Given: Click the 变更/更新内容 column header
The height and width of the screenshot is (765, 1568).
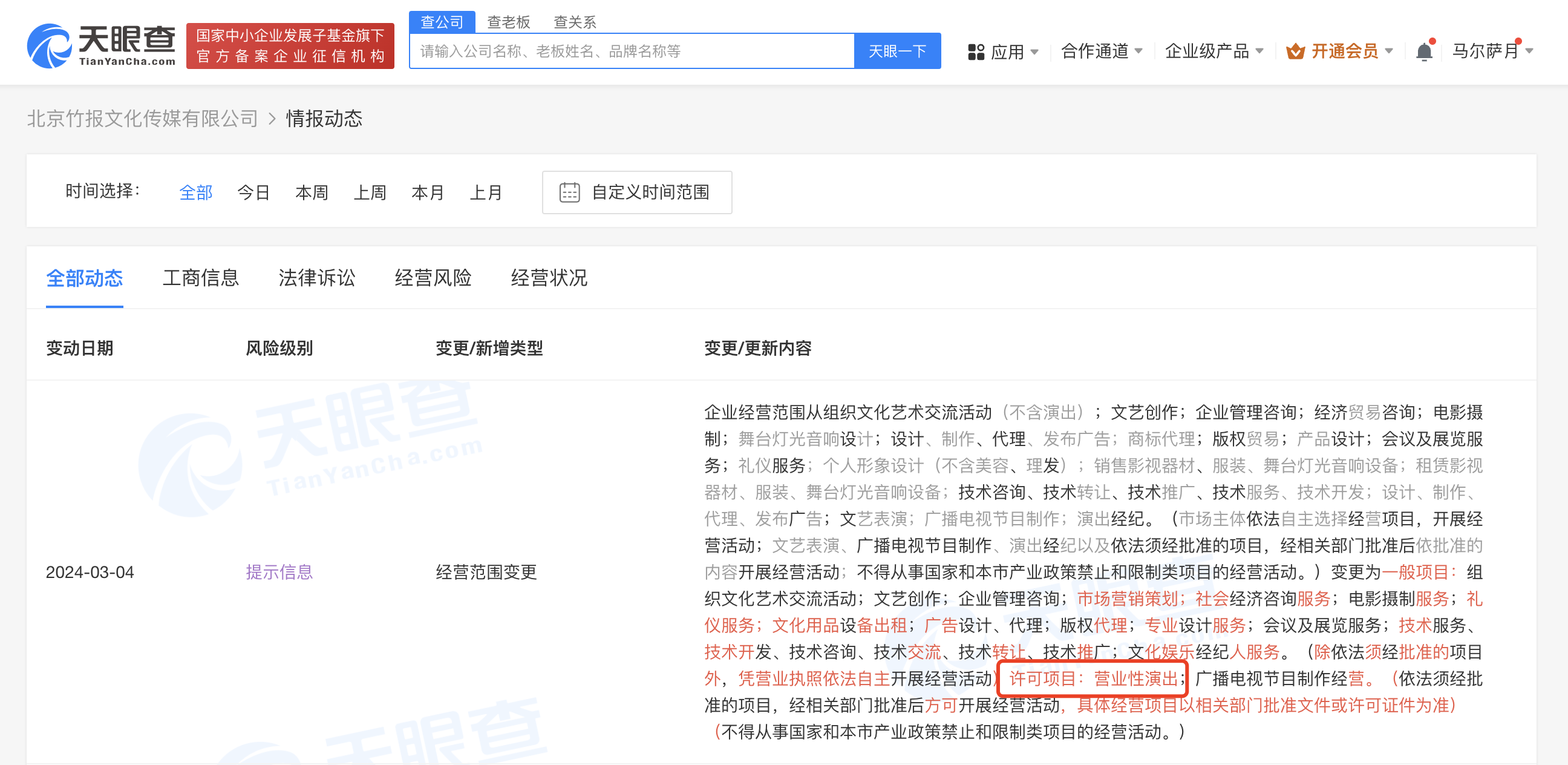Looking at the screenshot, I should pos(758,349).
